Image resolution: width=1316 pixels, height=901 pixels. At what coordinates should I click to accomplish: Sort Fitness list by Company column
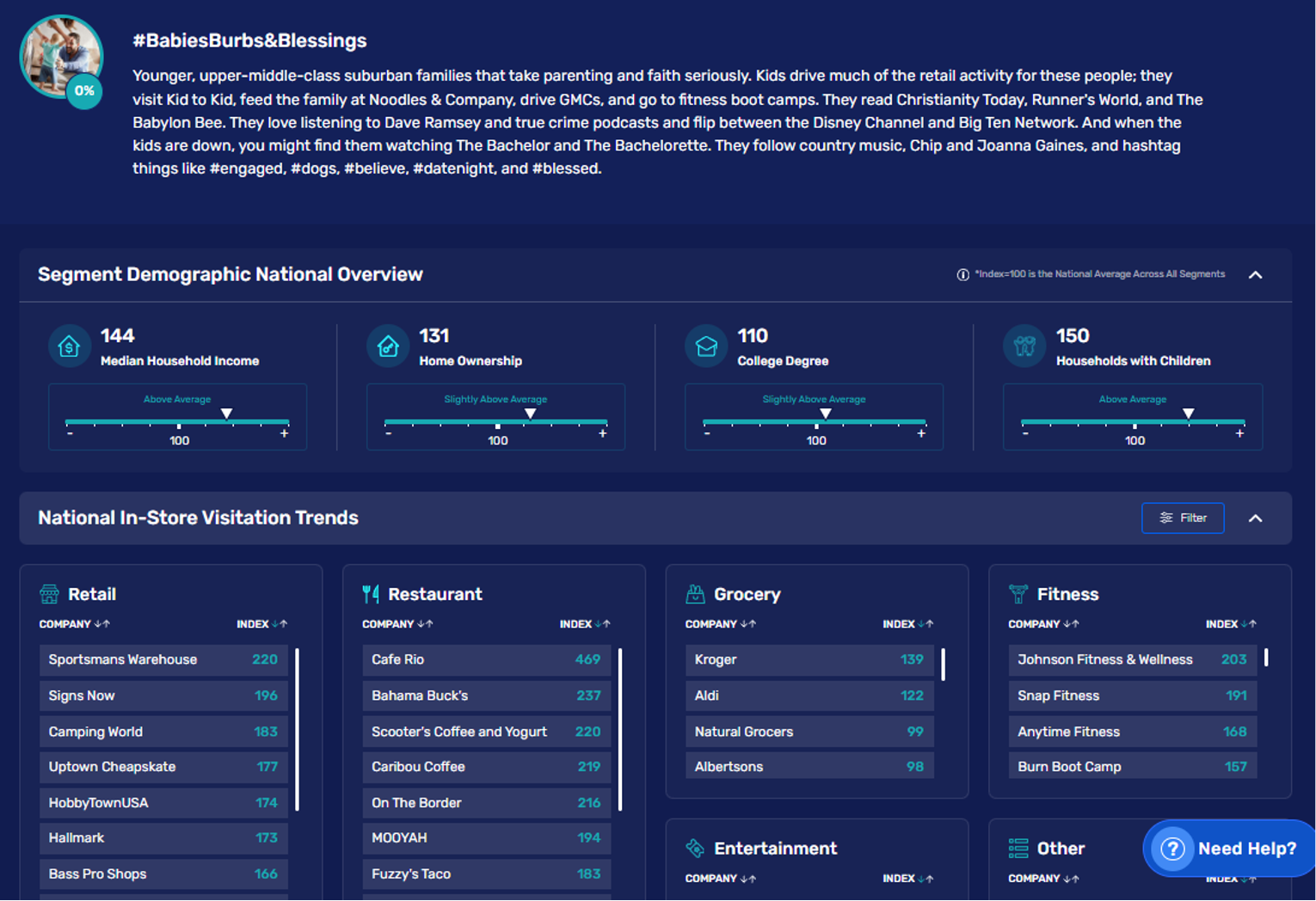click(x=1043, y=624)
